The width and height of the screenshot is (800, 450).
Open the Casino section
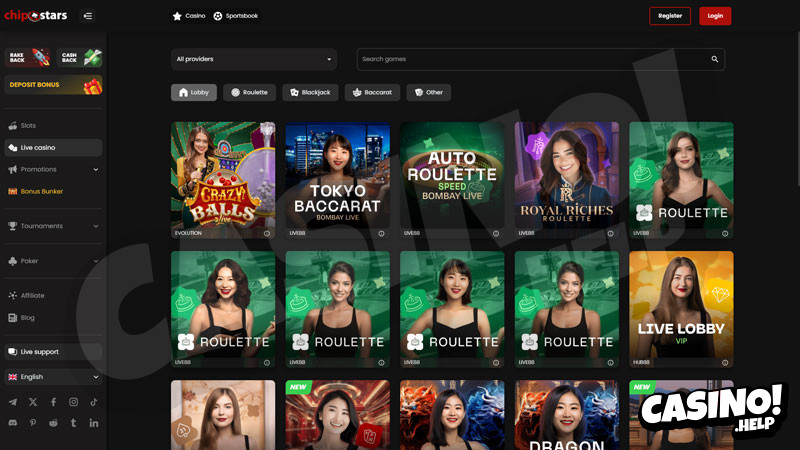(x=189, y=16)
